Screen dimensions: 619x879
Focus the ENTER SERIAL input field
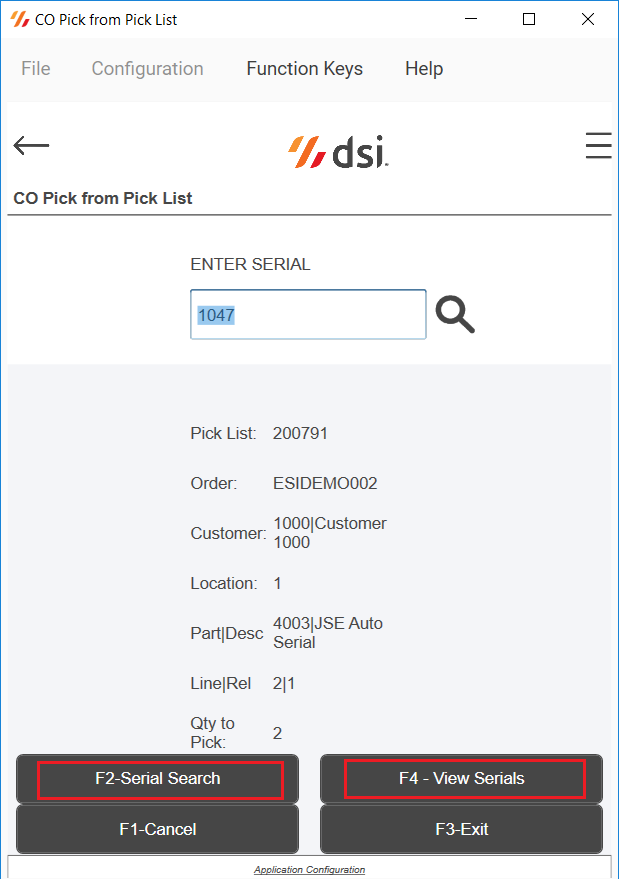pyautogui.click(x=308, y=314)
